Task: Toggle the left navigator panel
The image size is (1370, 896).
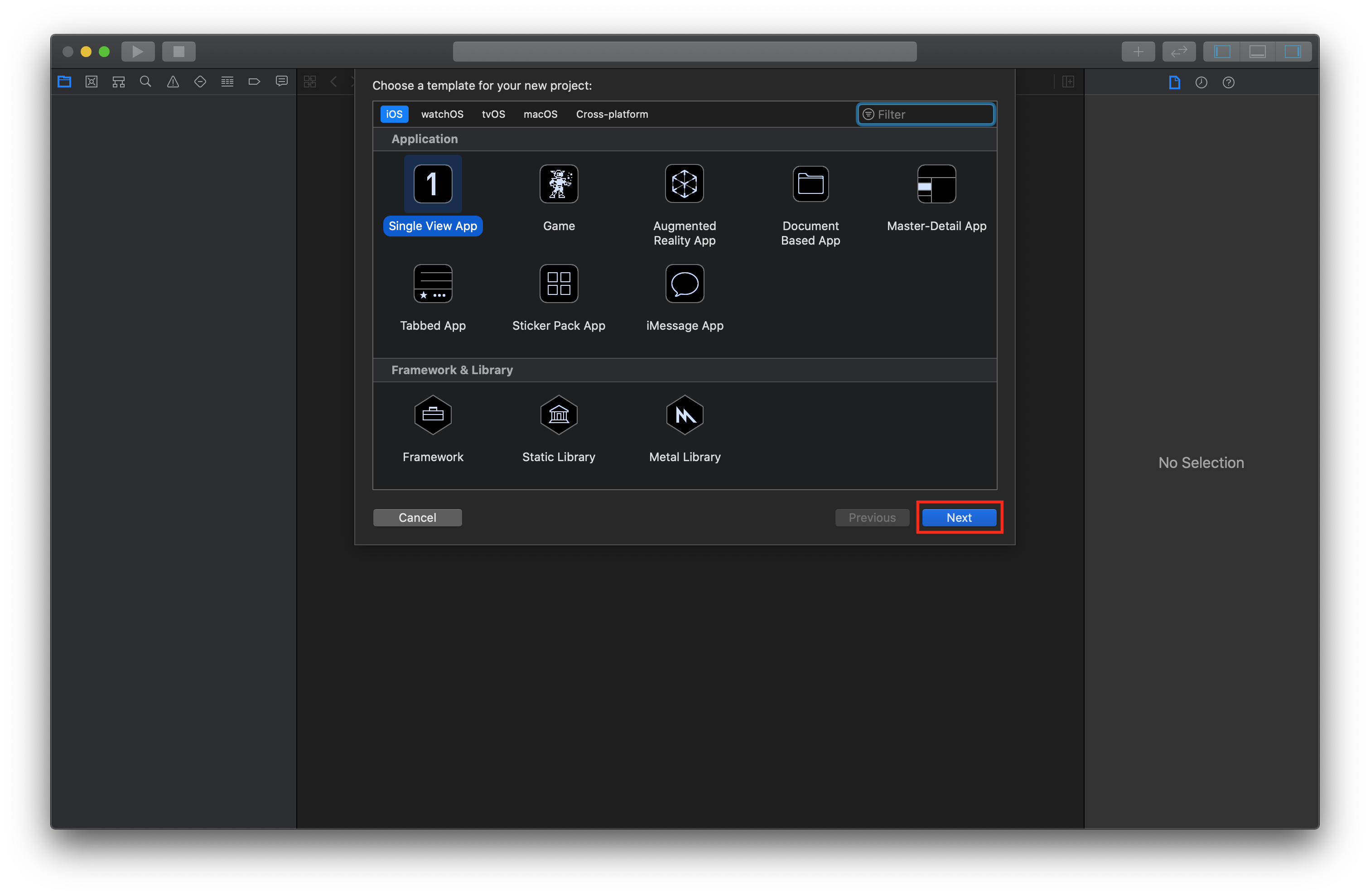Action: tap(1222, 52)
